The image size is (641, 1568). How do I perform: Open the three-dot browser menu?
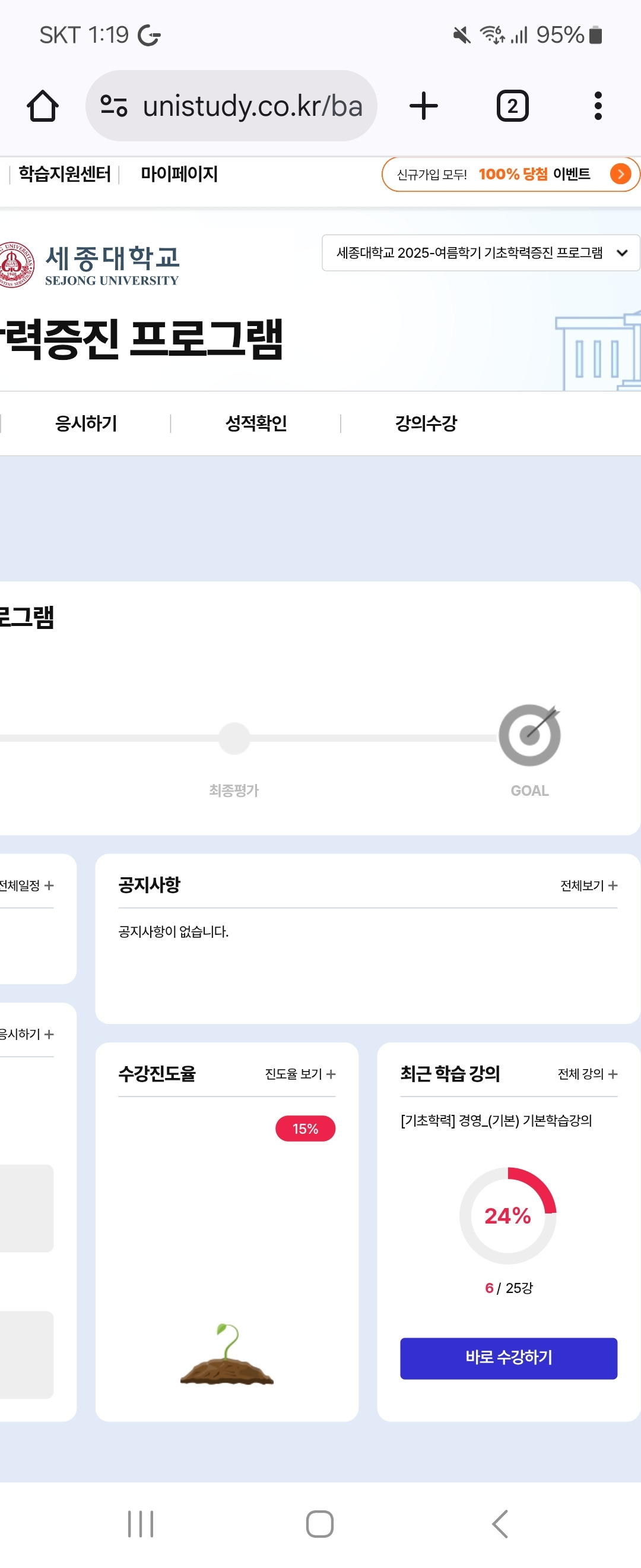click(x=598, y=105)
